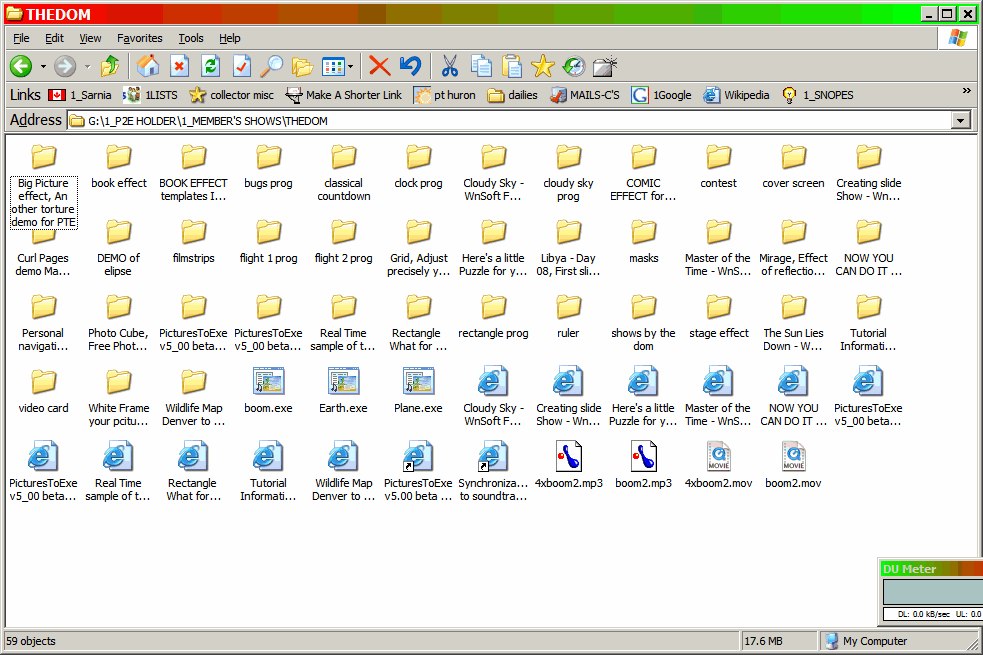Go up one folder level
983x655 pixels.
(110, 67)
